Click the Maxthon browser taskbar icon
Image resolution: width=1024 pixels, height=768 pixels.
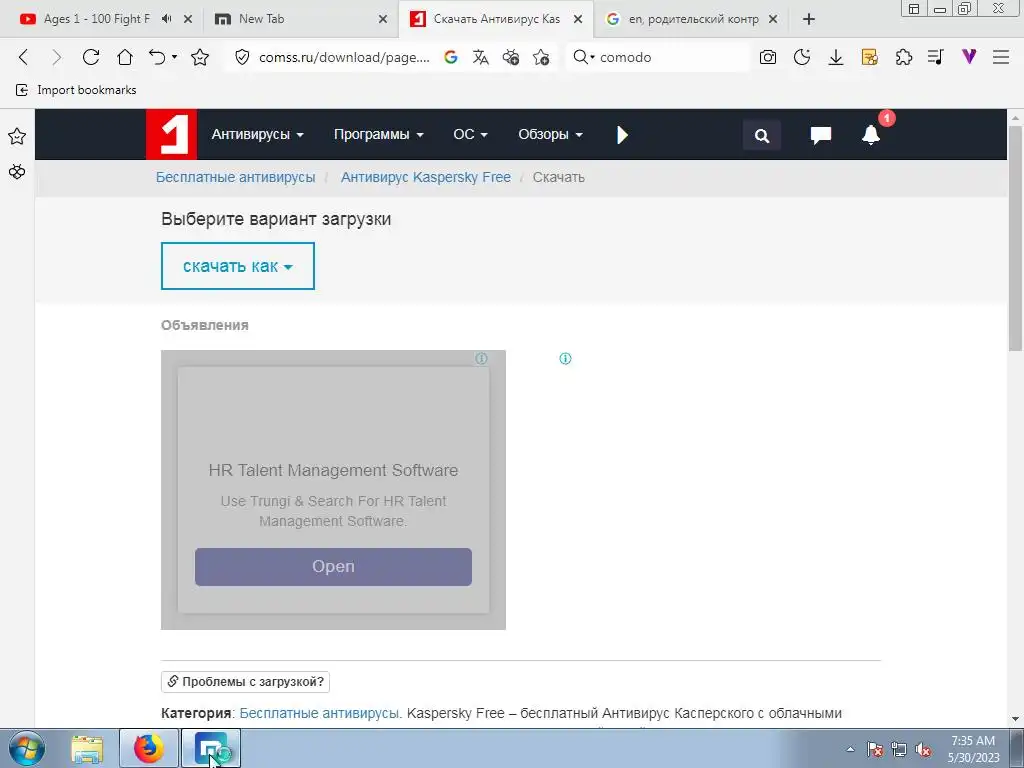[x=210, y=748]
